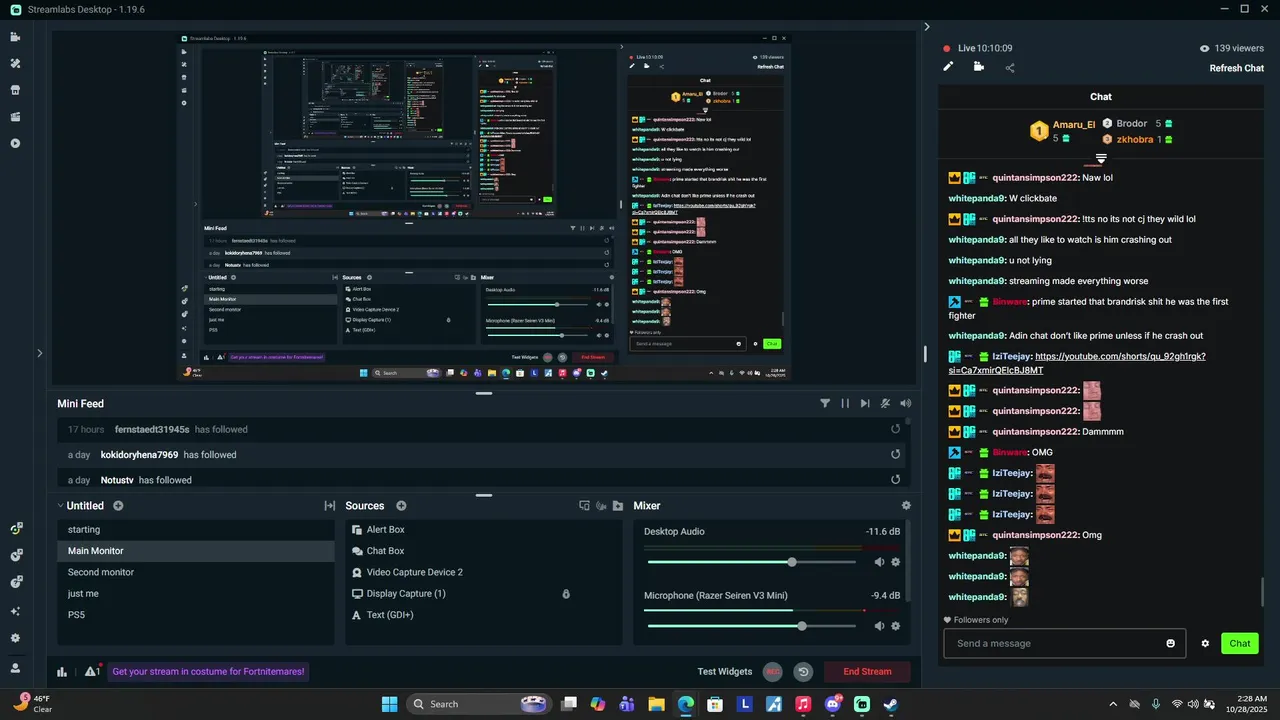Select the Main Monitor scene
This screenshot has width=1280, height=720.
click(195, 551)
